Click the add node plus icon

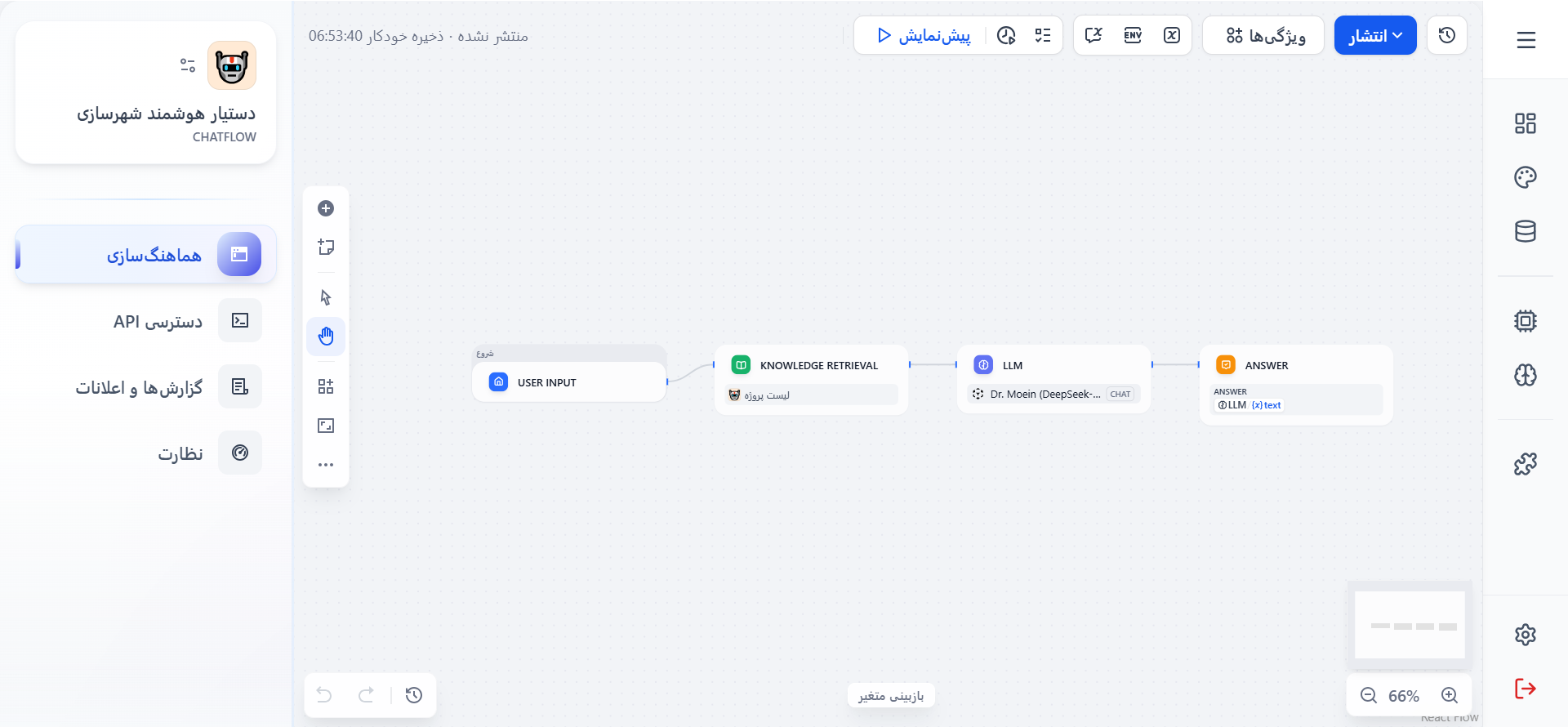[326, 208]
